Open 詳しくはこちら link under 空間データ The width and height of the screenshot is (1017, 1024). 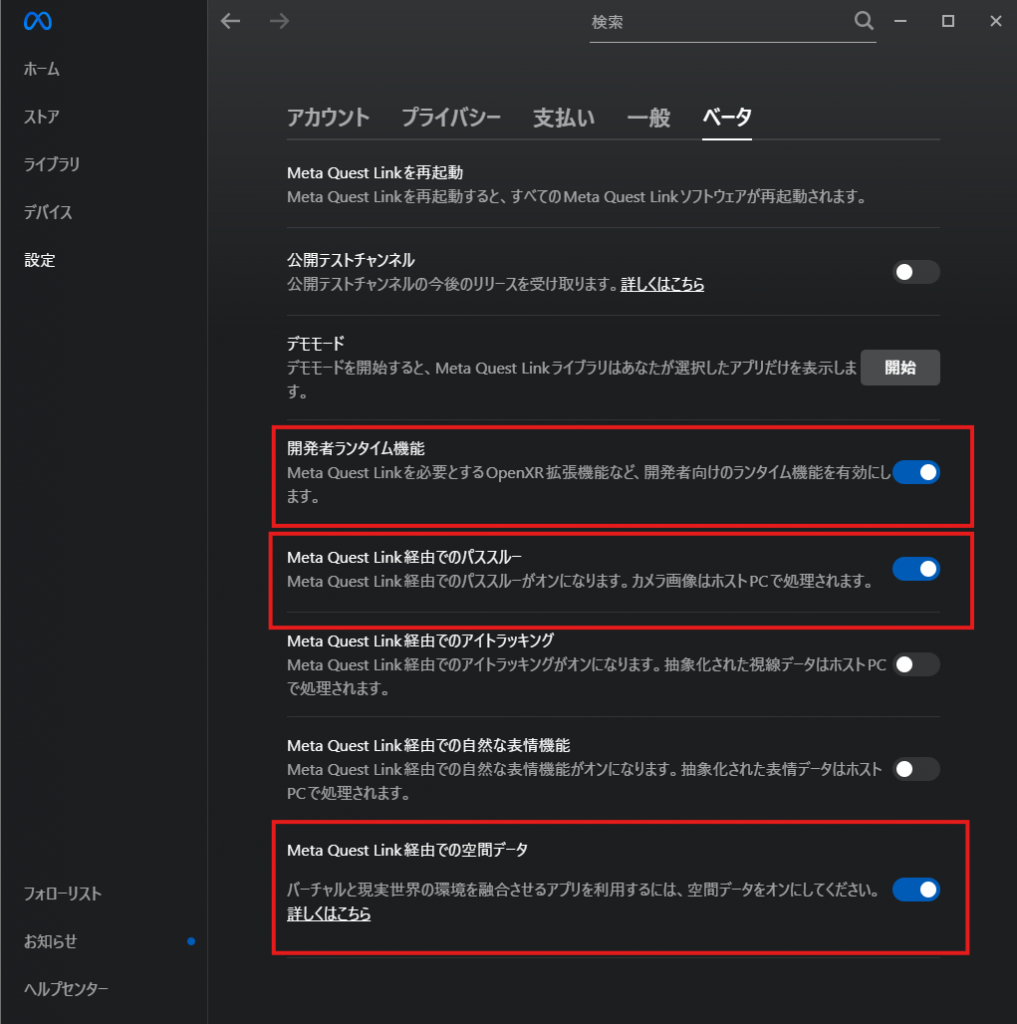pyautogui.click(x=328, y=914)
